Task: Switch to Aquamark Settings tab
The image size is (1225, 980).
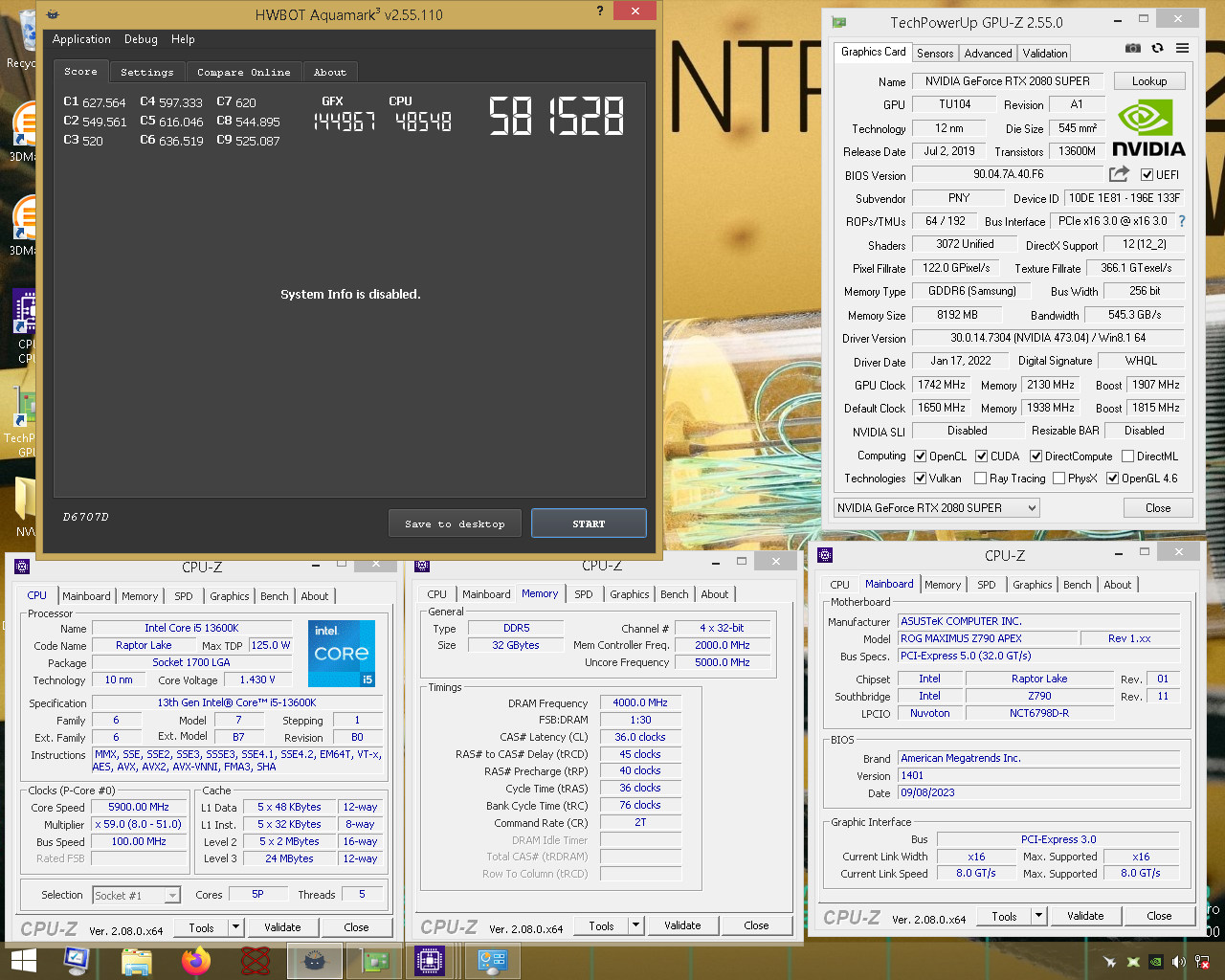Action: [x=147, y=72]
